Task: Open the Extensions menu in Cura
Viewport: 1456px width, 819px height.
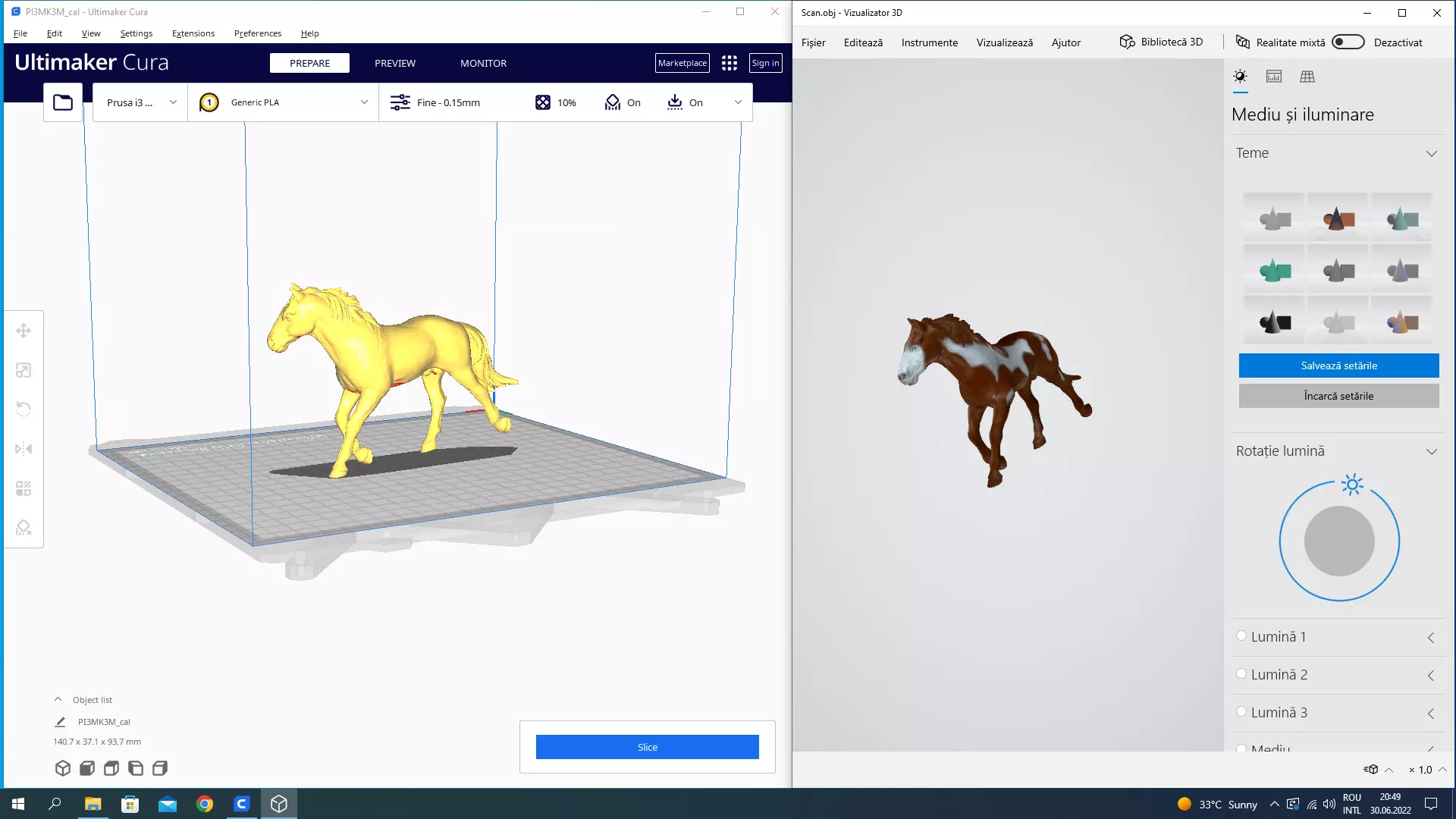Action: [x=193, y=33]
